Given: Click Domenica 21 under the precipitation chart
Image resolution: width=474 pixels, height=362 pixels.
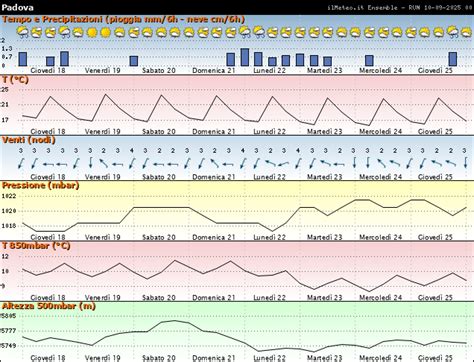Looking at the screenshot, I should pos(214,71).
